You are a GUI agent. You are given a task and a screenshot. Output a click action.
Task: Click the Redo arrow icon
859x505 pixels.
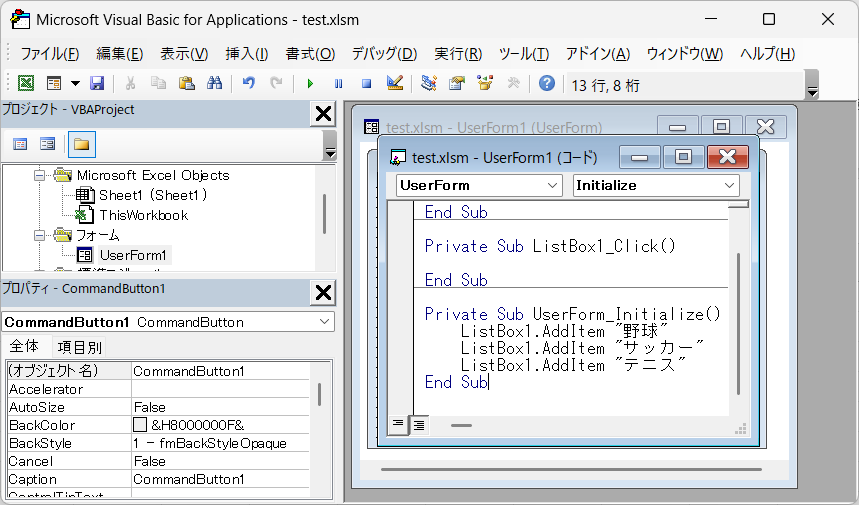277,83
